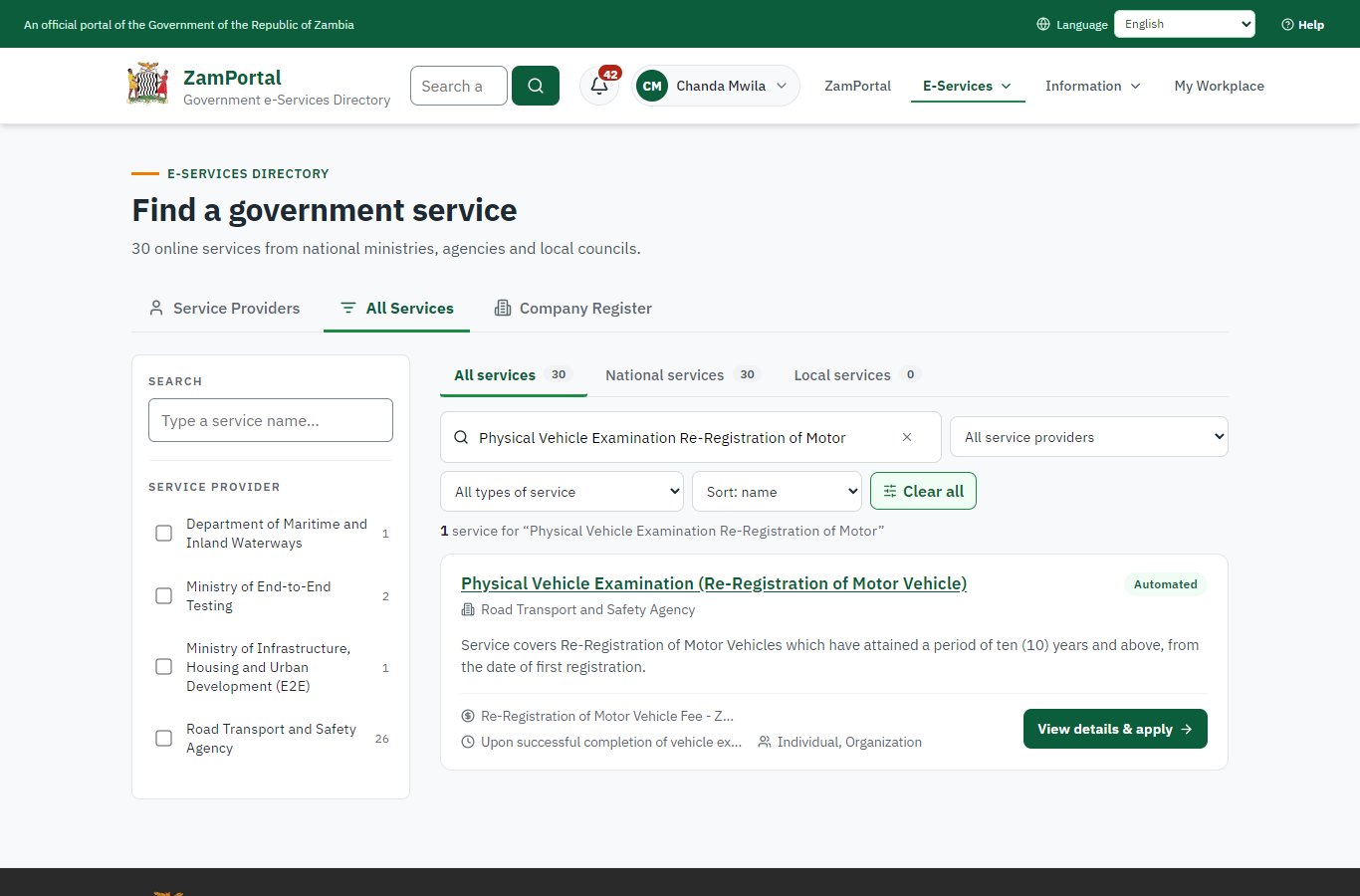Expand the Information navigation menu
The height and width of the screenshot is (896, 1360).
click(x=1093, y=86)
